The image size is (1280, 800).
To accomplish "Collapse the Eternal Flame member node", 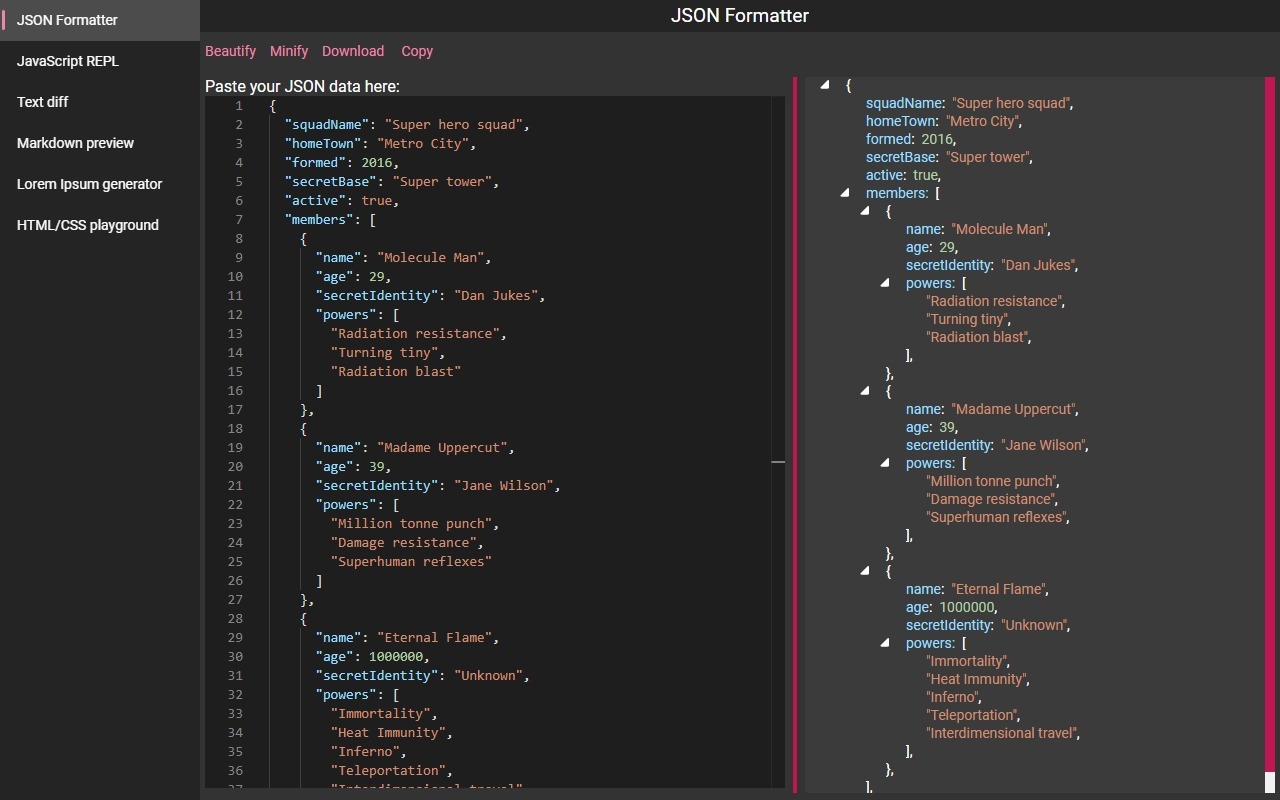I will coord(864,571).
